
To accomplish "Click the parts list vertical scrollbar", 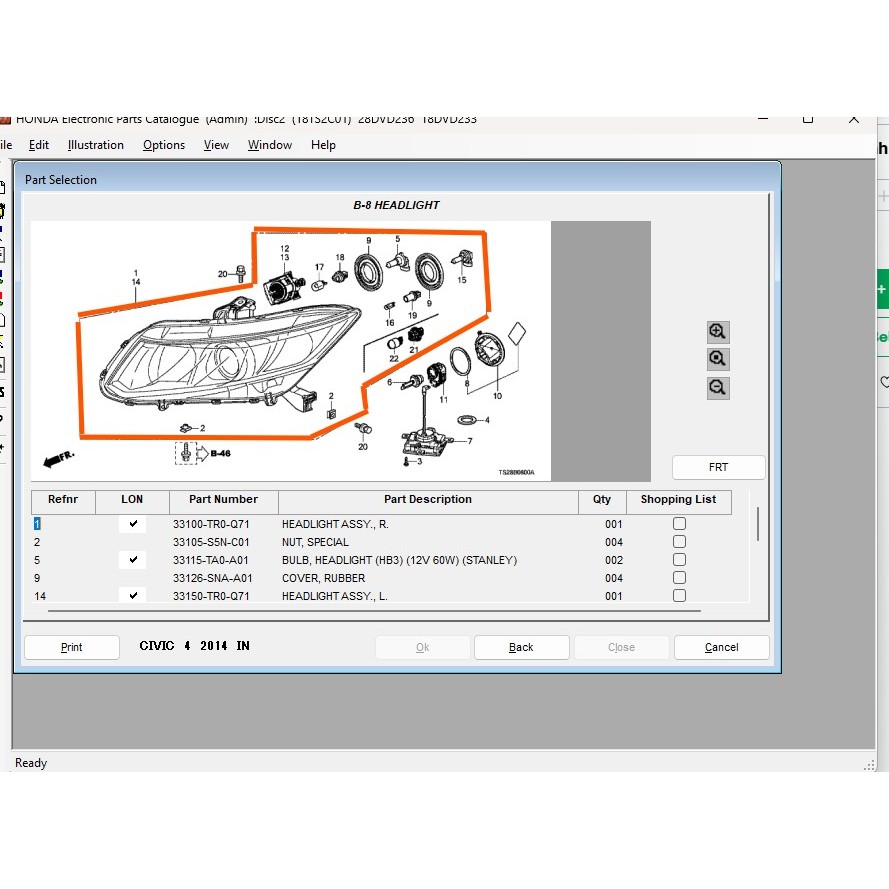I will coord(757,524).
